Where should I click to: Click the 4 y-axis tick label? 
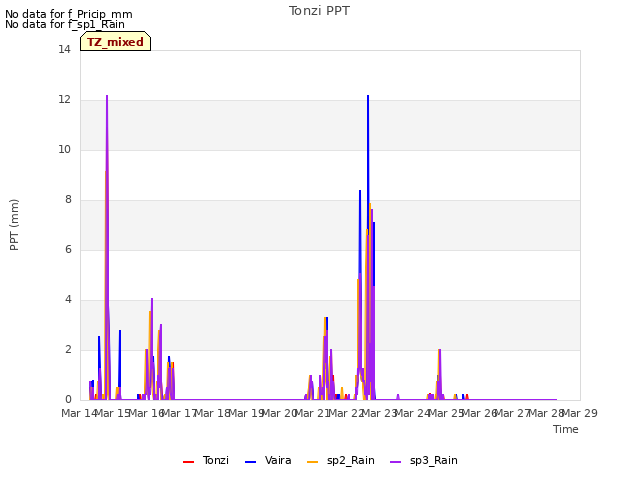[68, 300]
